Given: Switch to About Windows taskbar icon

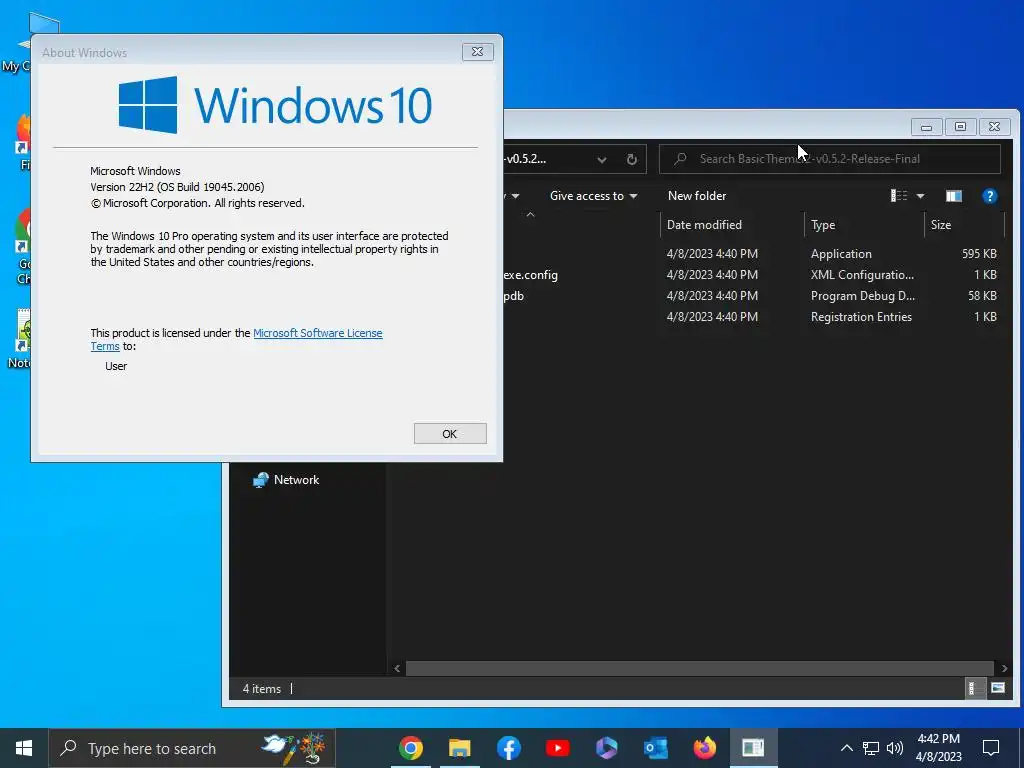Looking at the screenshot, I should (753, 748).
